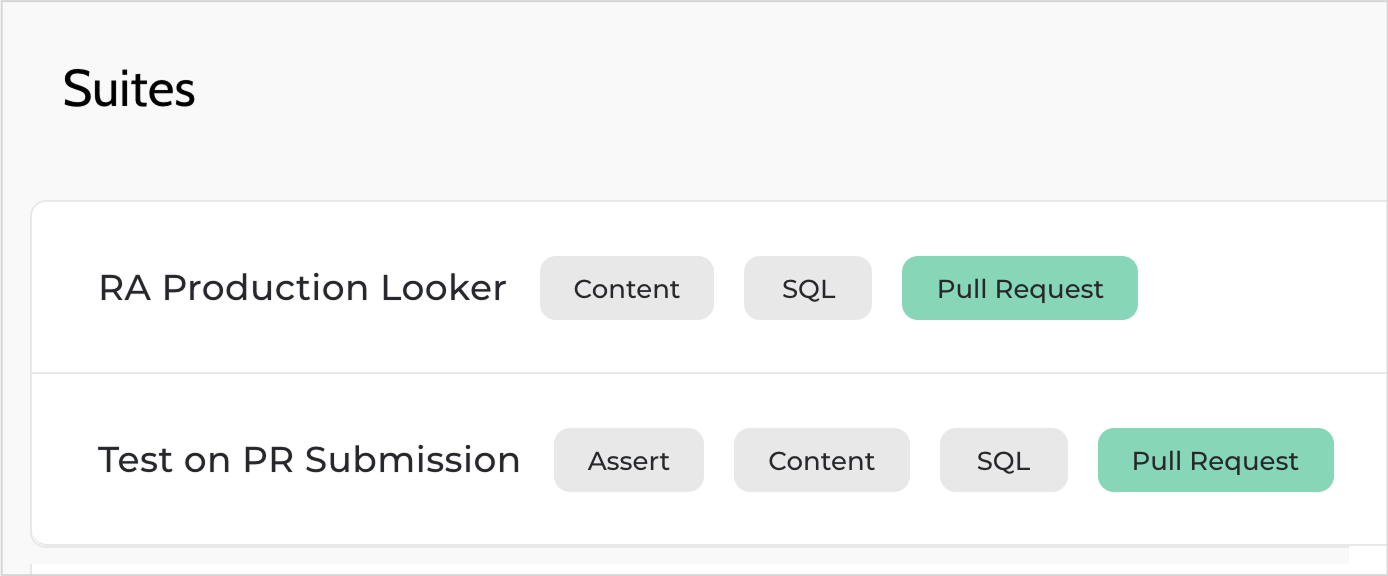Click RA Production Looker's green Pull Request badge
The height and width of the screenshot is (576, 1388).
point(1020,289)
